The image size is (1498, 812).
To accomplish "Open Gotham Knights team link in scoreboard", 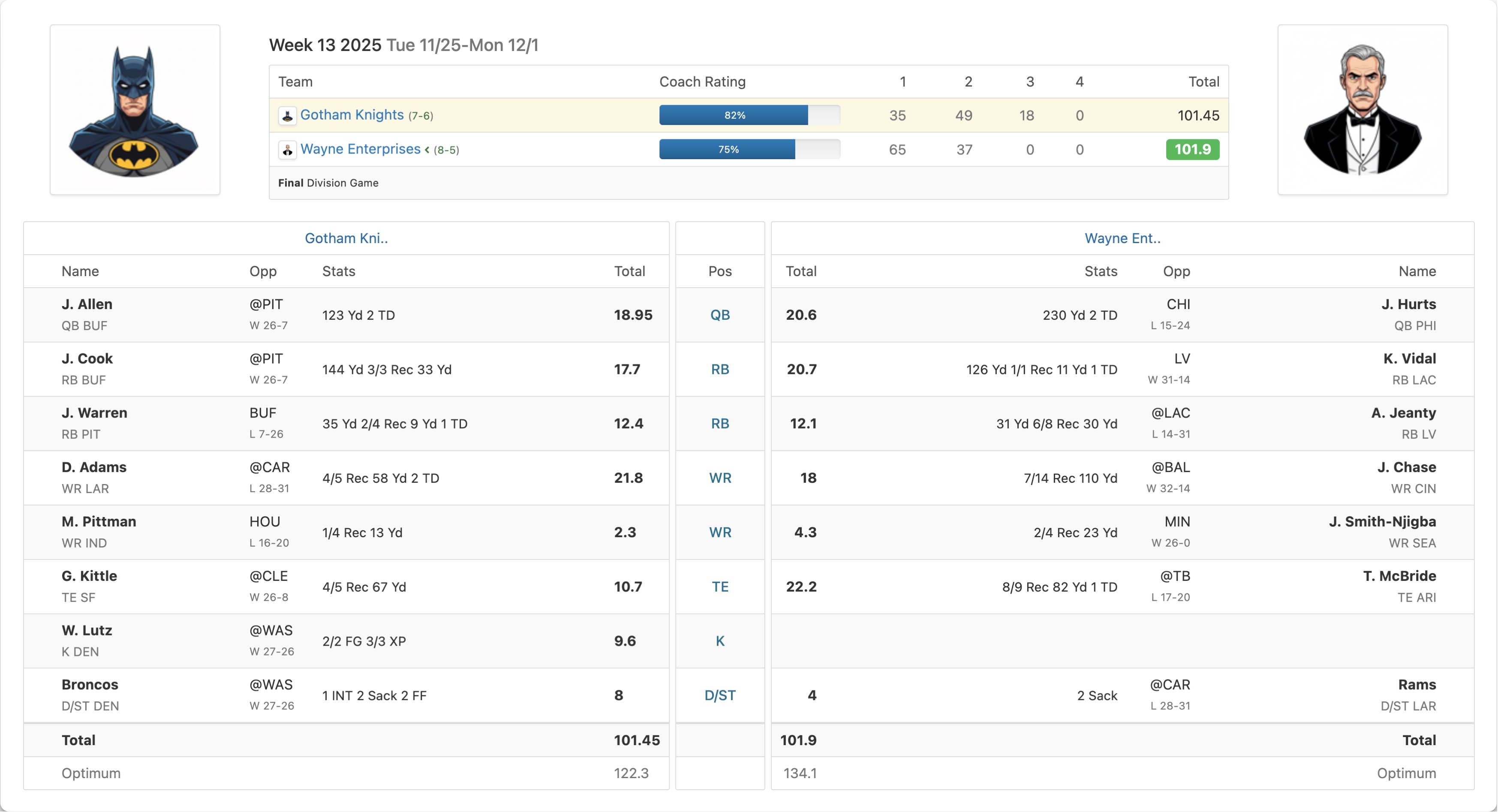I will click(x=352, y=114).
